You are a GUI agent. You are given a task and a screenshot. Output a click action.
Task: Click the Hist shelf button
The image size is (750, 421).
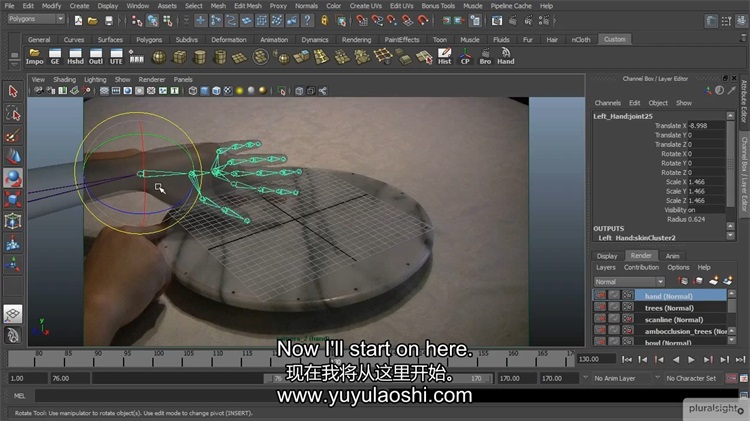pos(444,56)
